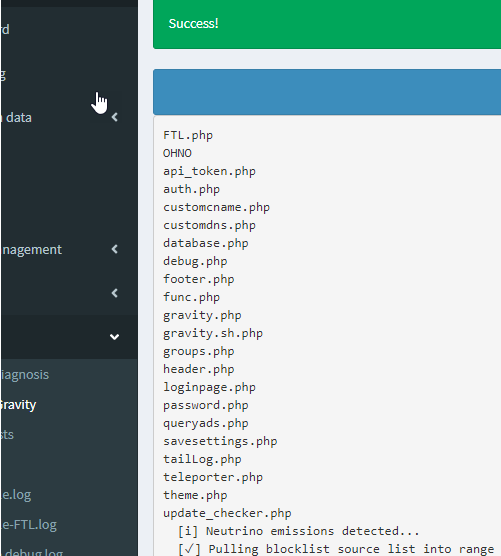
Task: Click 'customcname.php' in the output
Action: click(216, 207)
